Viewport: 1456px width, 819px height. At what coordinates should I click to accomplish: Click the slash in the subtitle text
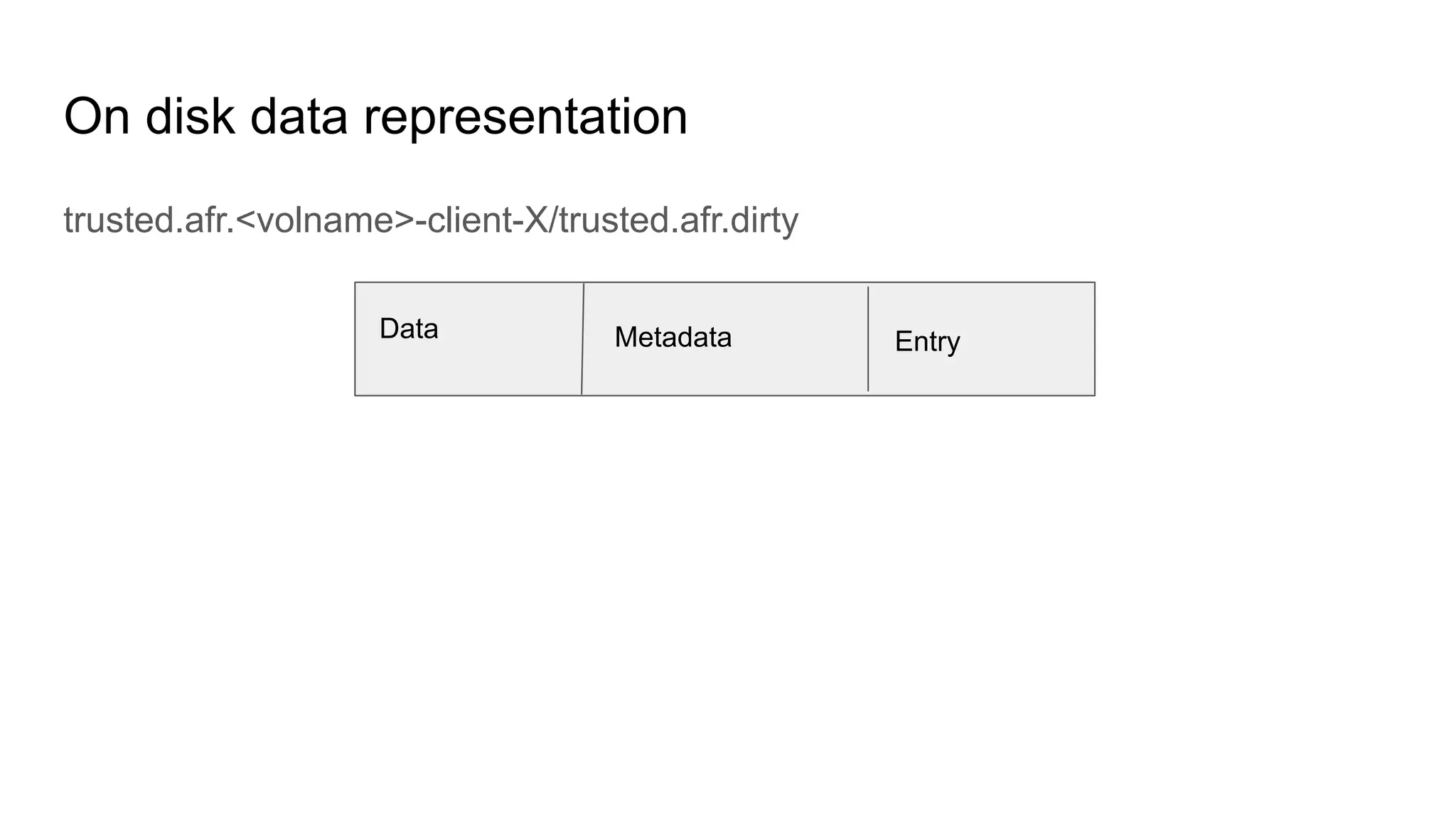click(x=554, y=220)
